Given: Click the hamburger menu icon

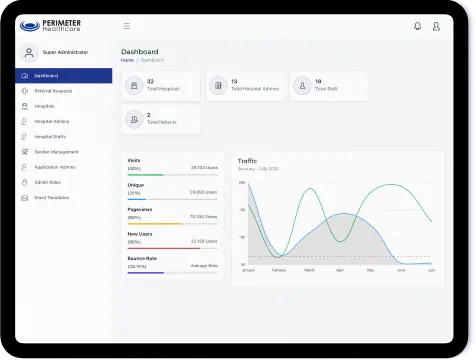Looking at the screenshot, I should [127, 26].
